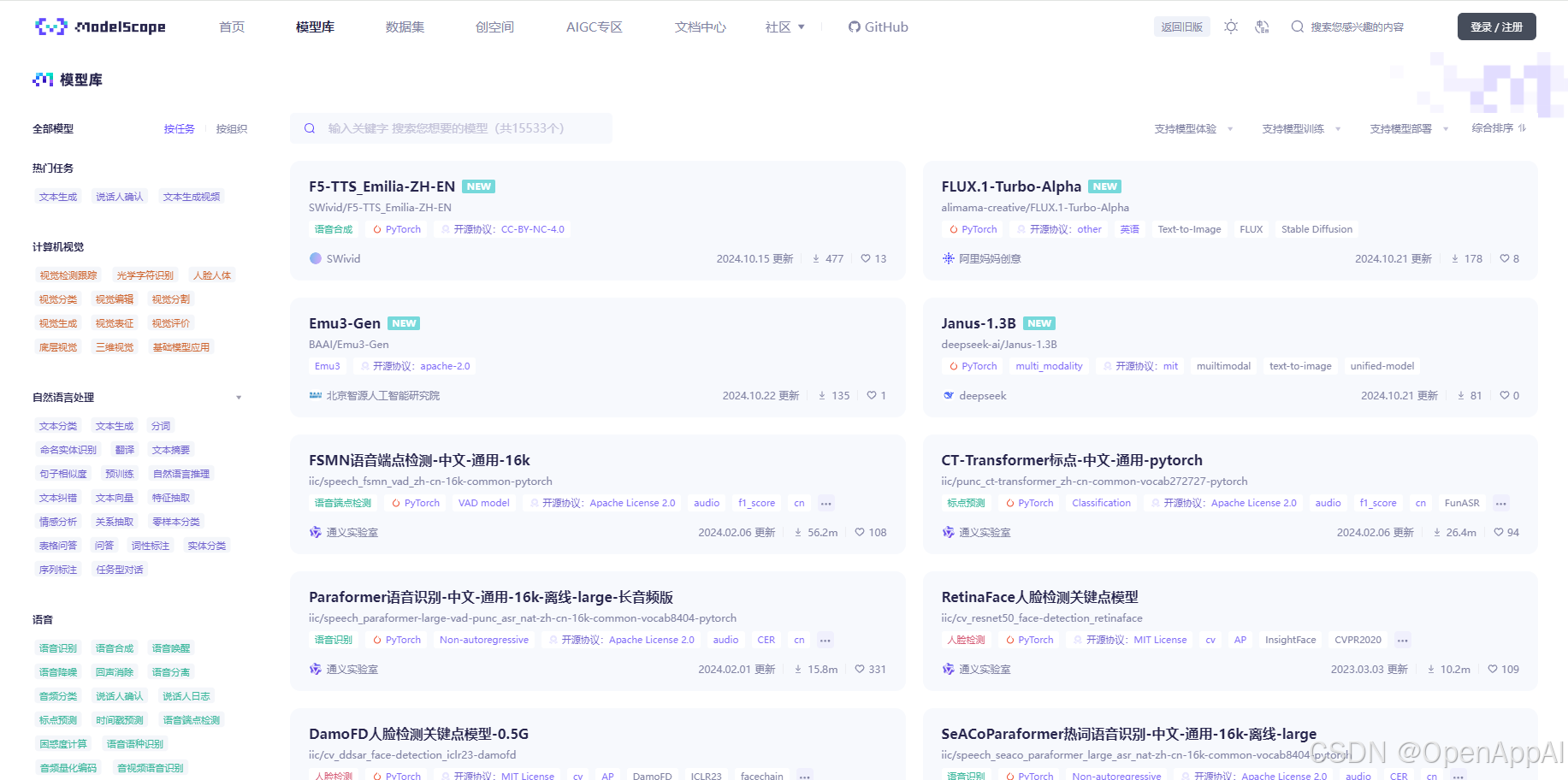This screenshot has width=1568, height=780.
Task: Filter by 基础模型应用 tag
Action: click(181, 347)
